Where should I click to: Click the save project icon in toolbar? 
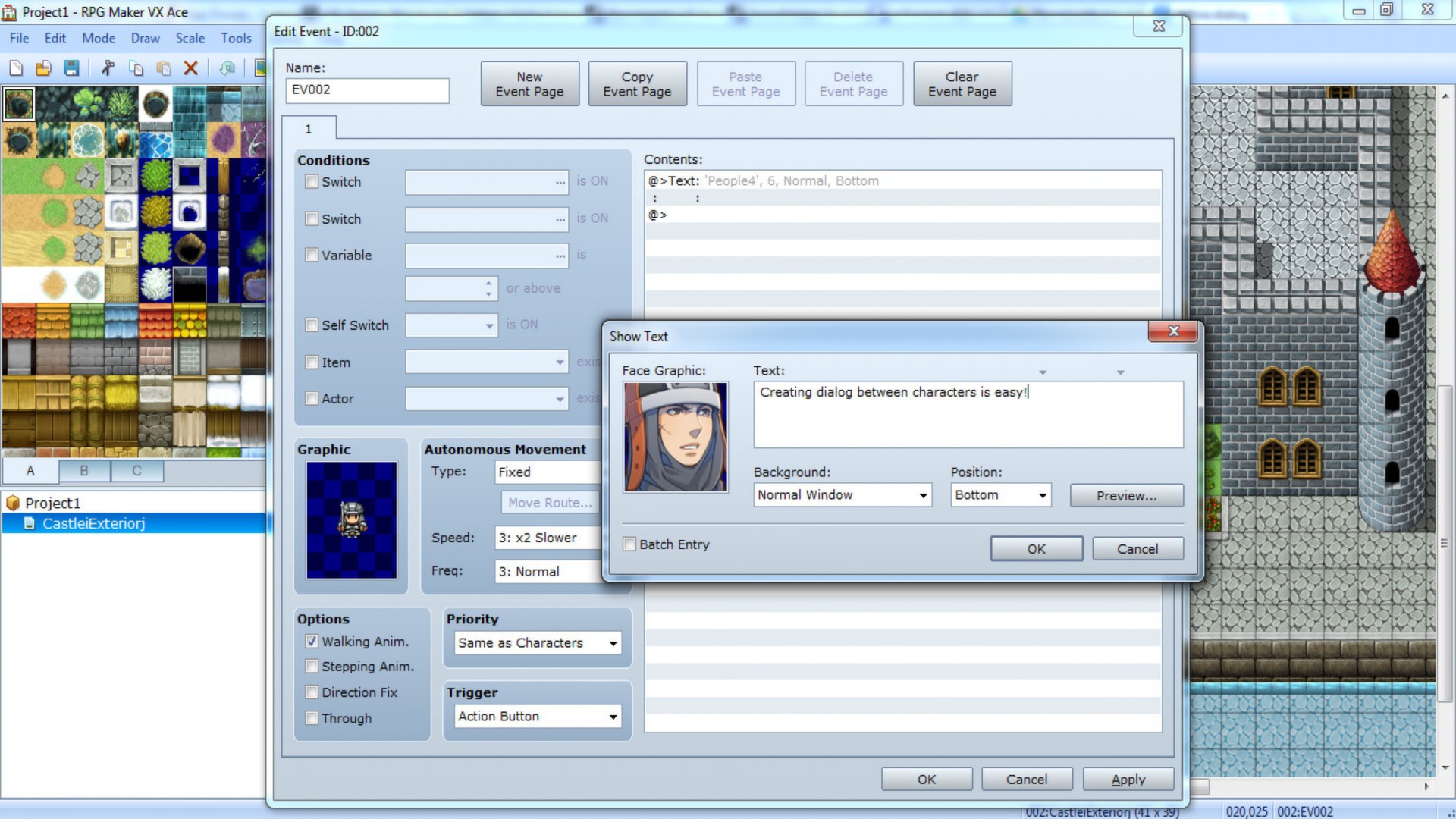point(70,68)
